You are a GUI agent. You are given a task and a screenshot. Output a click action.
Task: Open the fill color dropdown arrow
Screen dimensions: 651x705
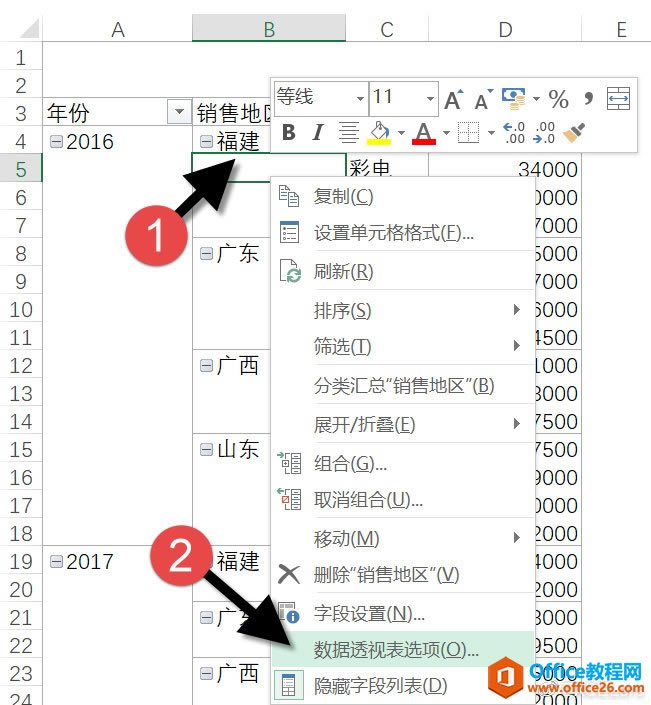pyautogui.click(x=401, y=133)
